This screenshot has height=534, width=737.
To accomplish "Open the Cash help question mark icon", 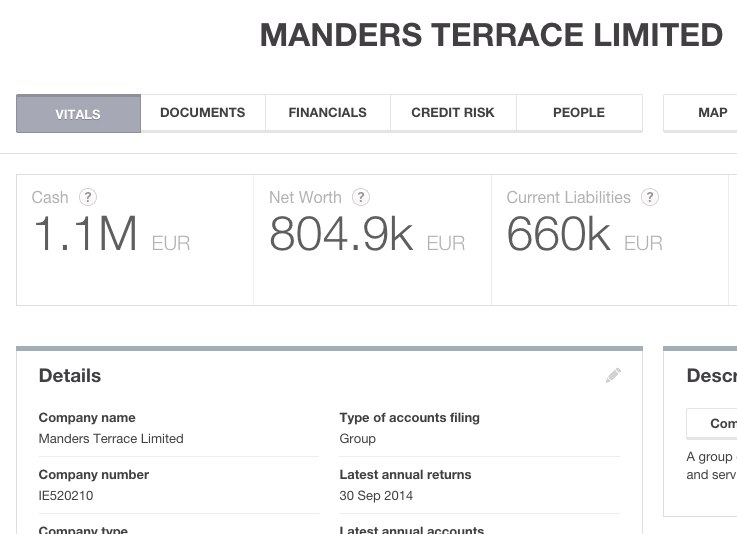I will pyautogui.click(x=88, y=197).
